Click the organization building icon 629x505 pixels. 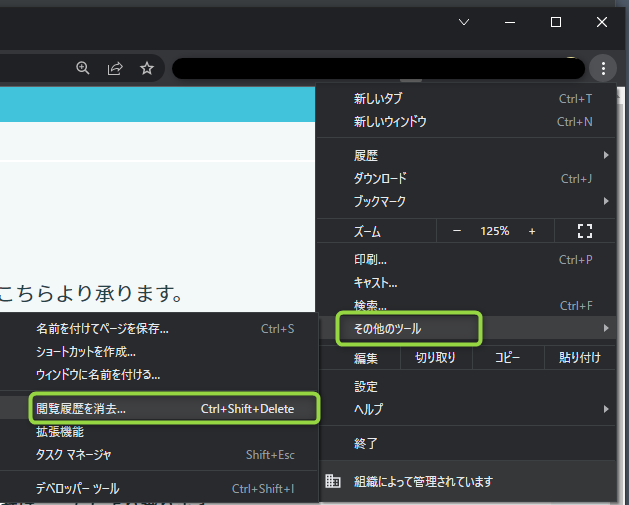333,481
